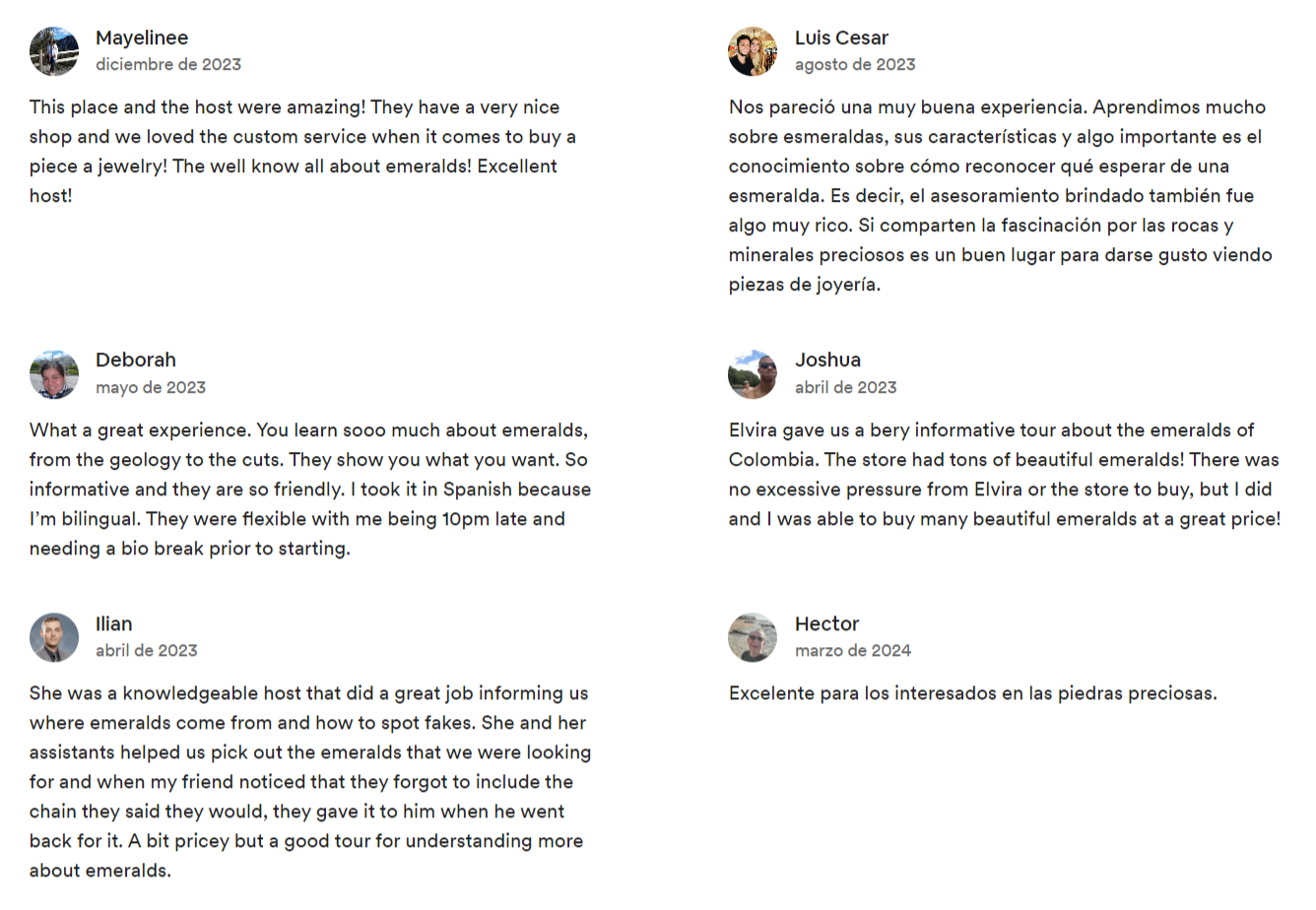
Task: Click Luis Cesar's profile photo
Action: point(753,51)
